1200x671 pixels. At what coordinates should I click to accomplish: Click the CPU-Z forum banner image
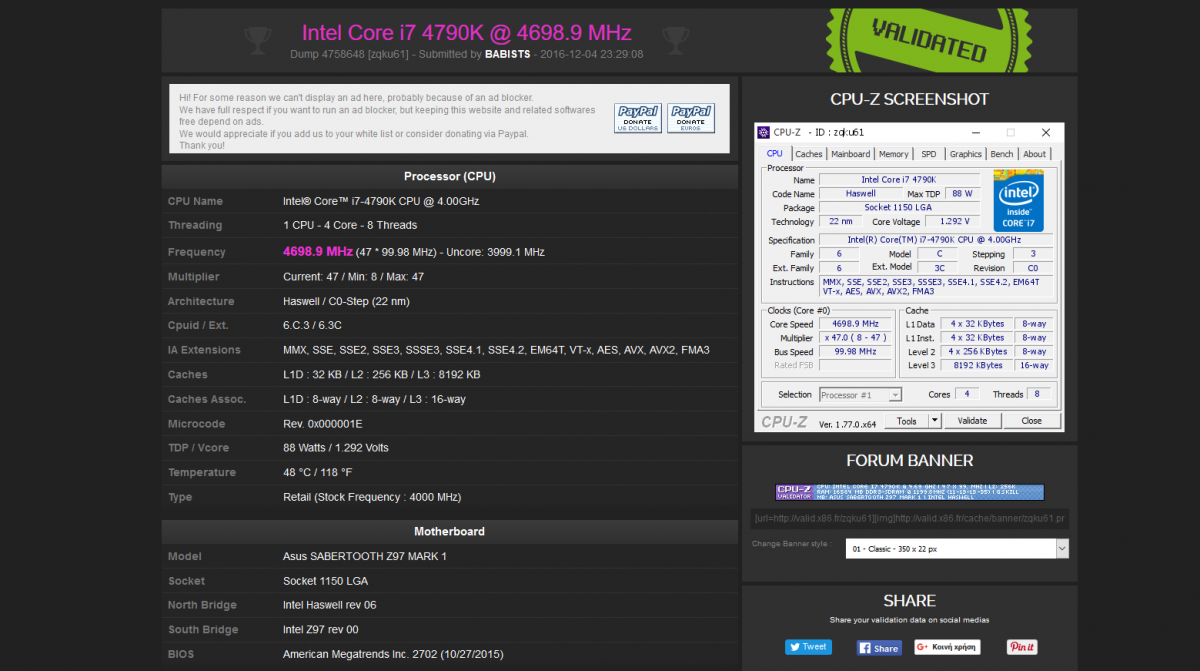pyautogui.click(x=910, y=492)
